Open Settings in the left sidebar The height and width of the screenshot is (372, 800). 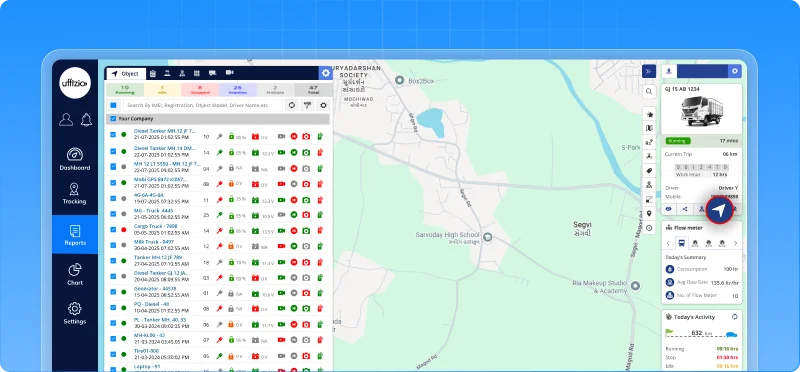tap(74, 313)
